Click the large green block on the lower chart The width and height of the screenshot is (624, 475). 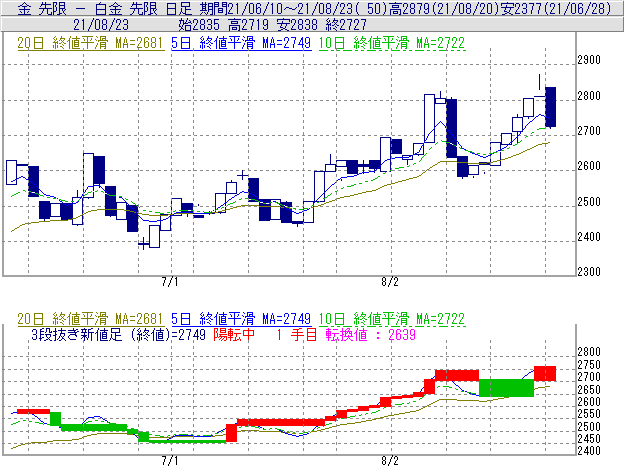[506, 388]
